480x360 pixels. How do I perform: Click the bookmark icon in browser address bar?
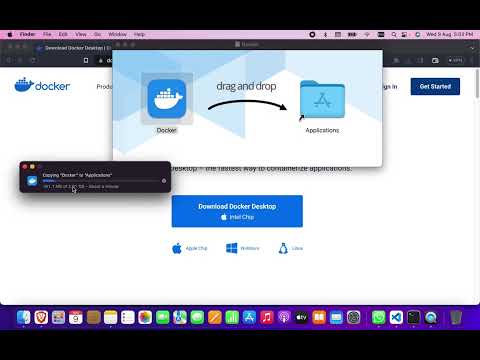pyautogui.click(x=86, y=60)
